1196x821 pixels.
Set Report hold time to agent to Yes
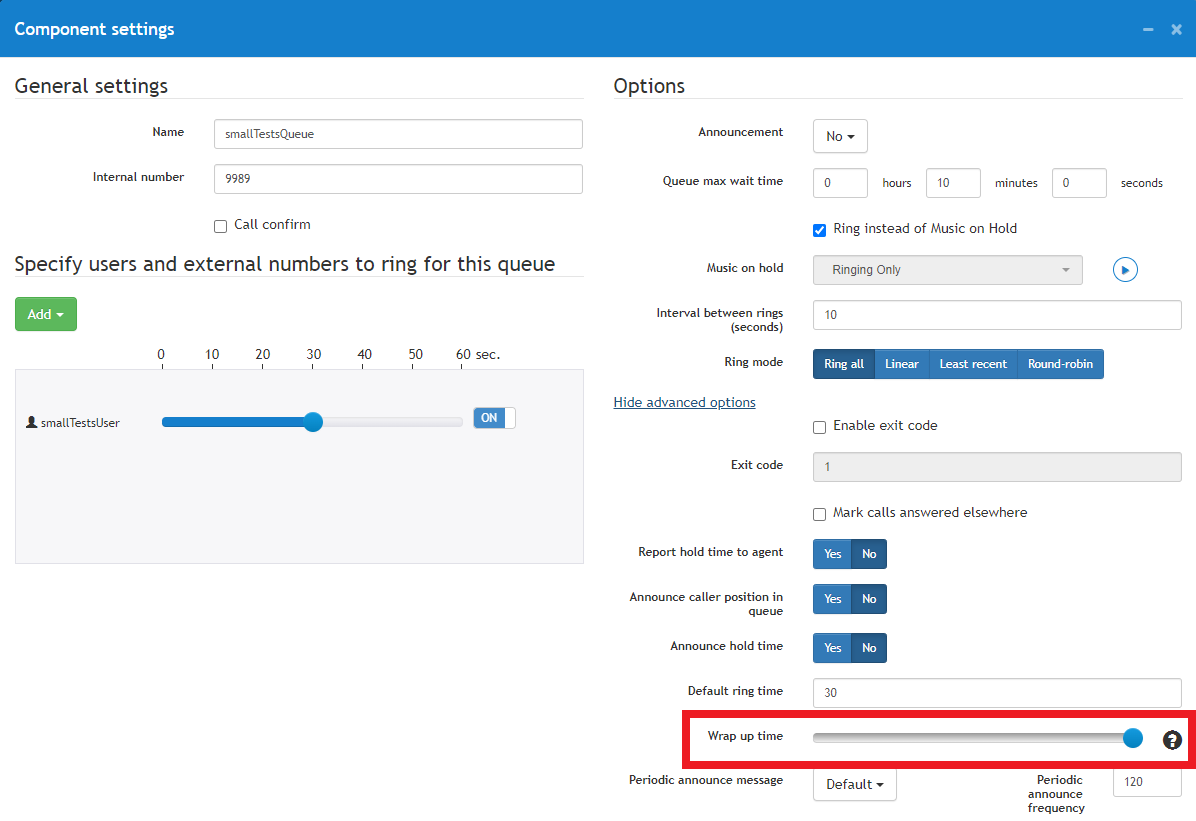pos(832,554)
